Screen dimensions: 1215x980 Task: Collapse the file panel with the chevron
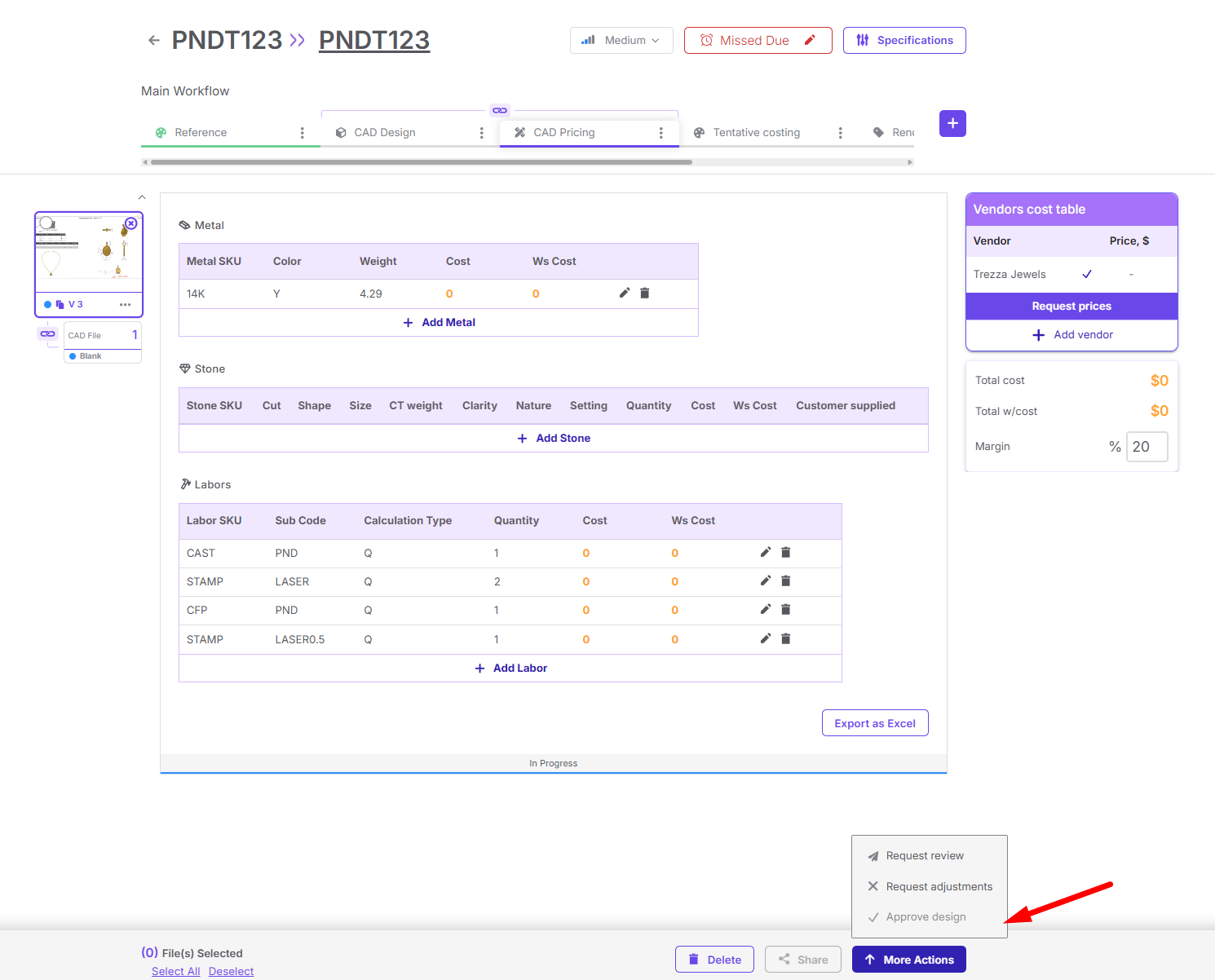[x=142, y=197]
